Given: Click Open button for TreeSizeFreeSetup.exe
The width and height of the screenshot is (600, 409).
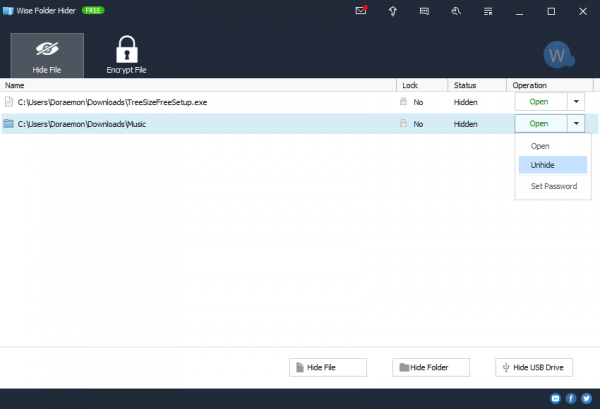Looking at the screenshot, I should tap(541, 102).
